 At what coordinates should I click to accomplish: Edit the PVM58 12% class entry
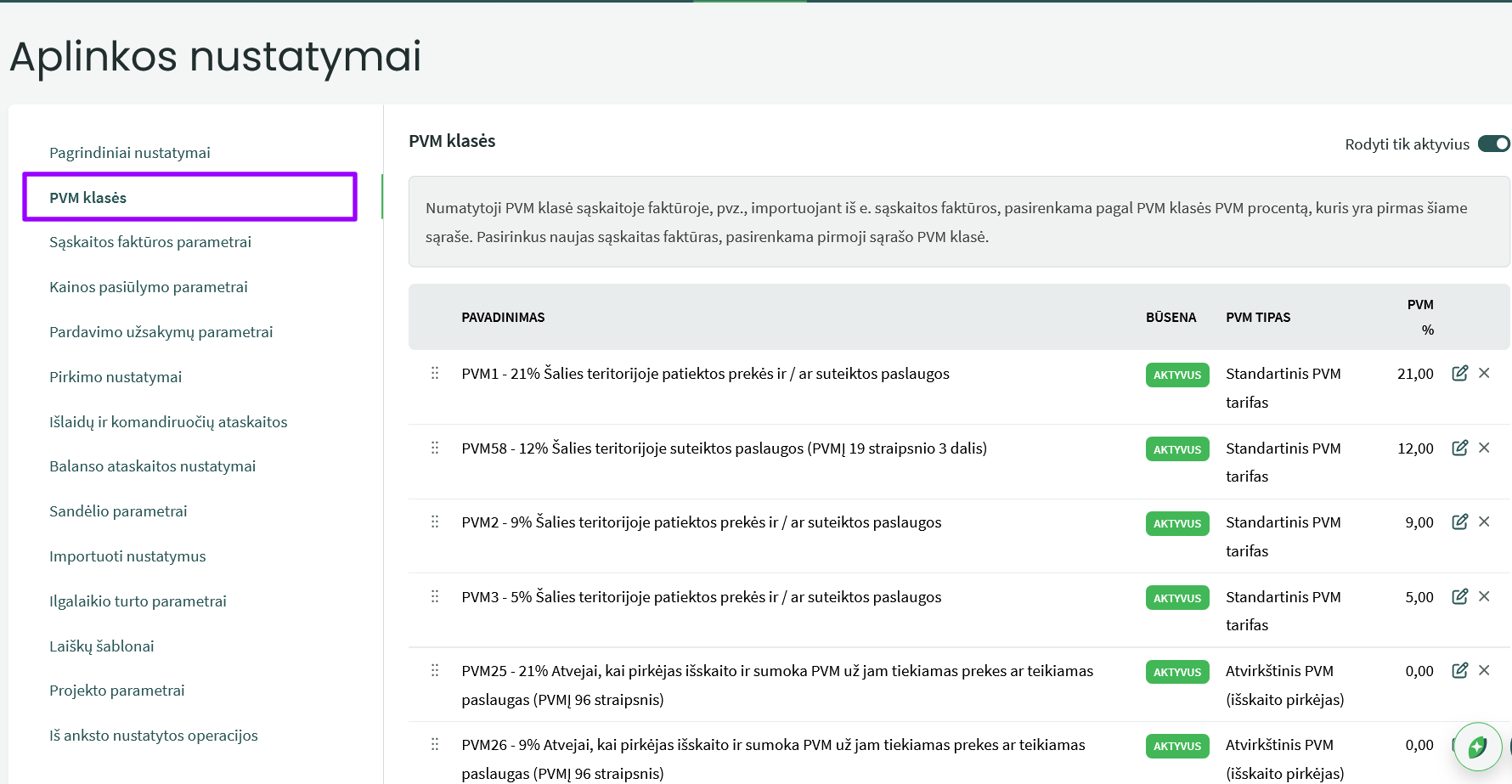tap(1459, 448)
